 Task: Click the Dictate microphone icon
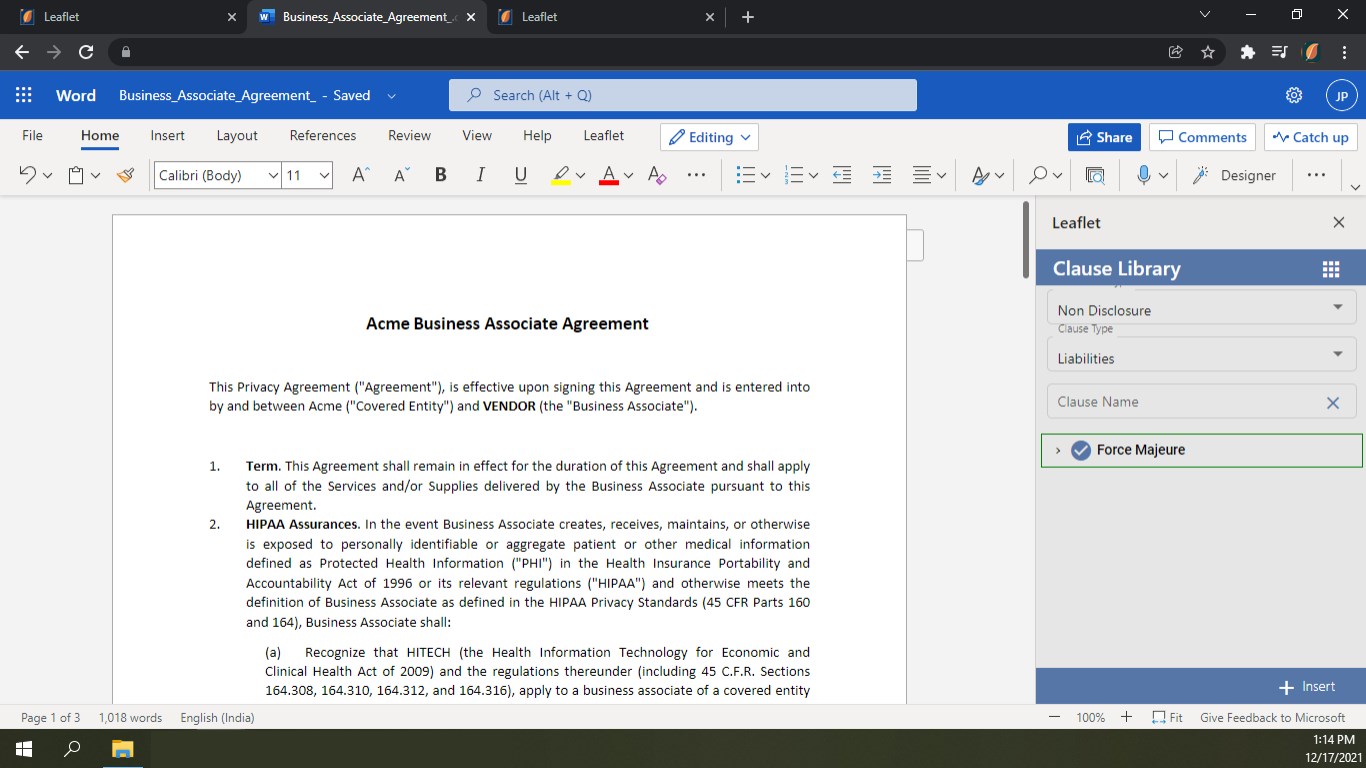(x=1144, y=175)
